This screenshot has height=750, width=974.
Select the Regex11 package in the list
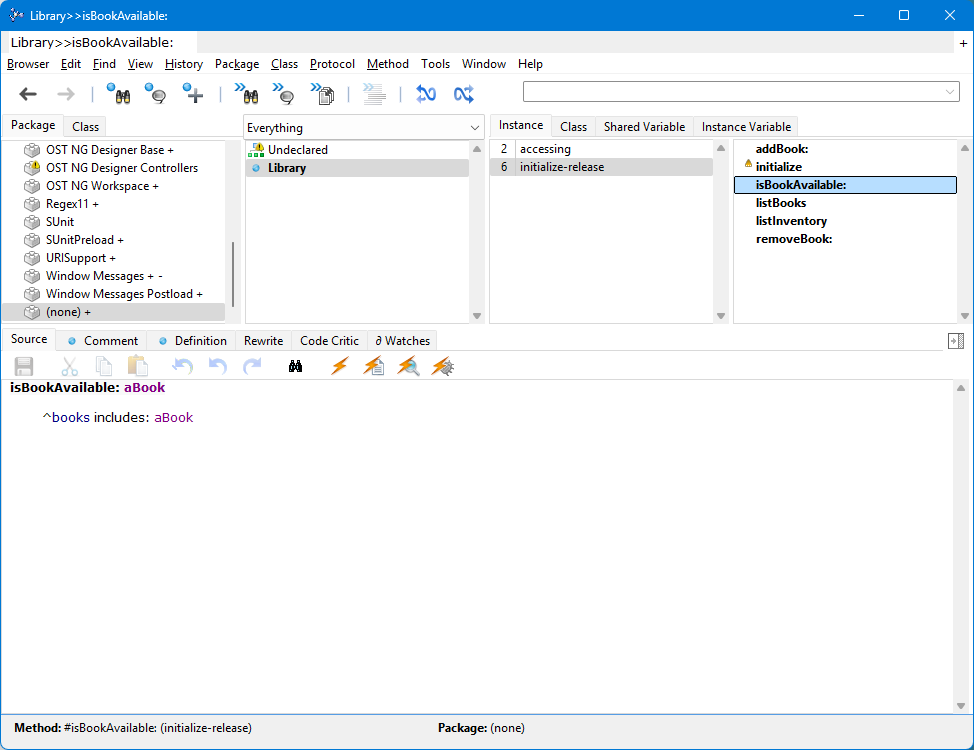(x=72, y=204)
